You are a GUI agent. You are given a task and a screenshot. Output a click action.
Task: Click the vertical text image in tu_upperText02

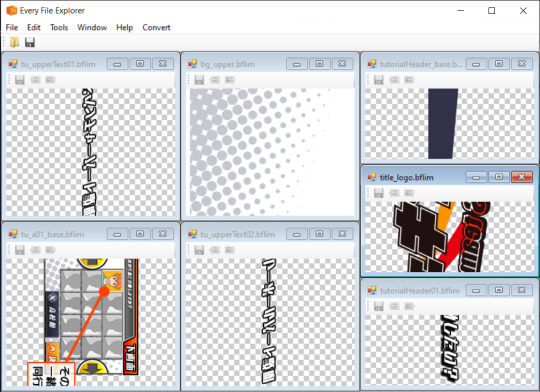269,321
